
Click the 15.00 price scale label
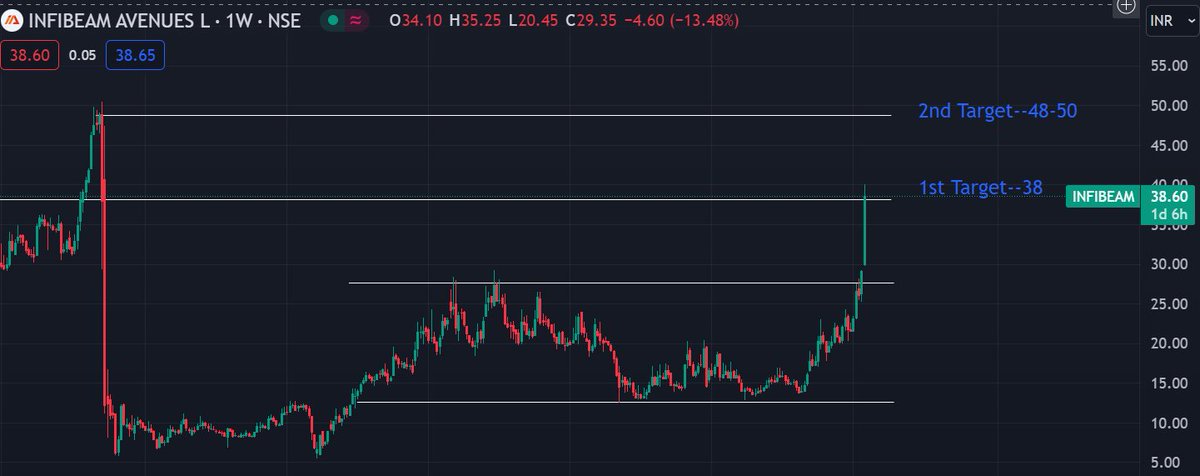1171,383
